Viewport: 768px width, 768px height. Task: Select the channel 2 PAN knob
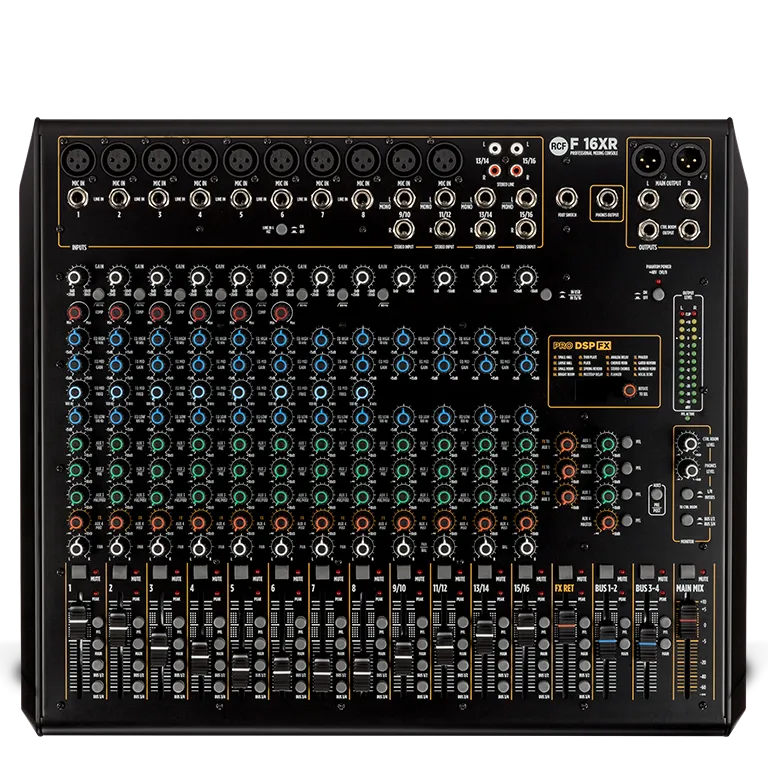pyautogui.click(x=117, y=548)
